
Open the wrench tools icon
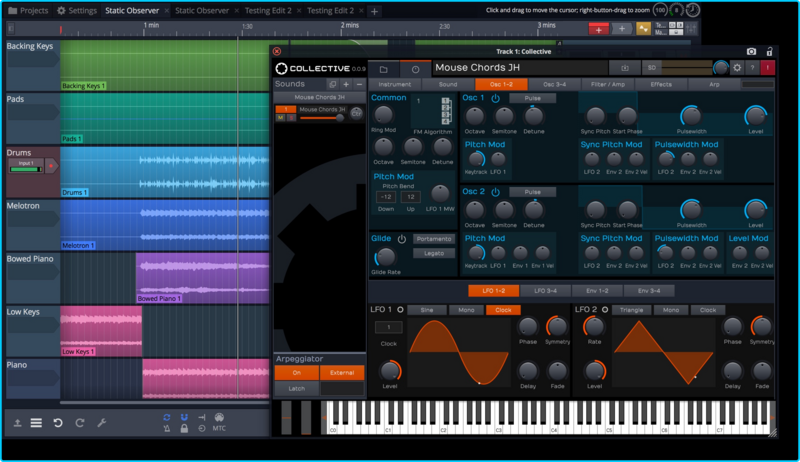[x=102, y=423]
